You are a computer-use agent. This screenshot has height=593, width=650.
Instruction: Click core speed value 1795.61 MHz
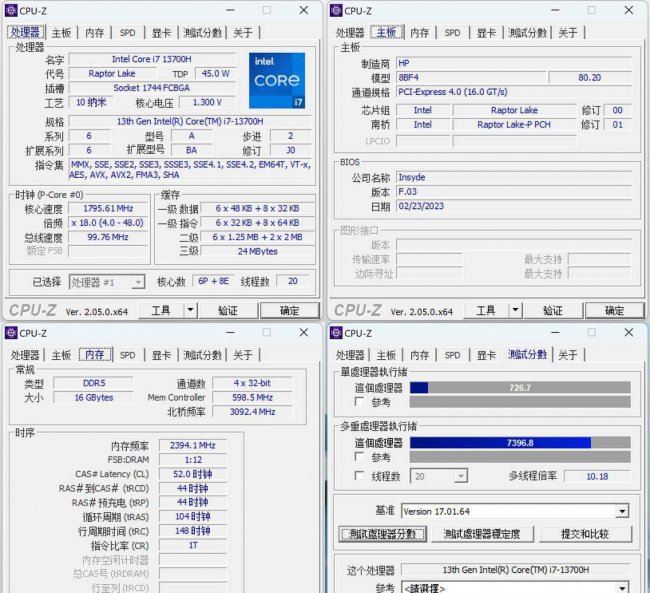tap(108, 208)
